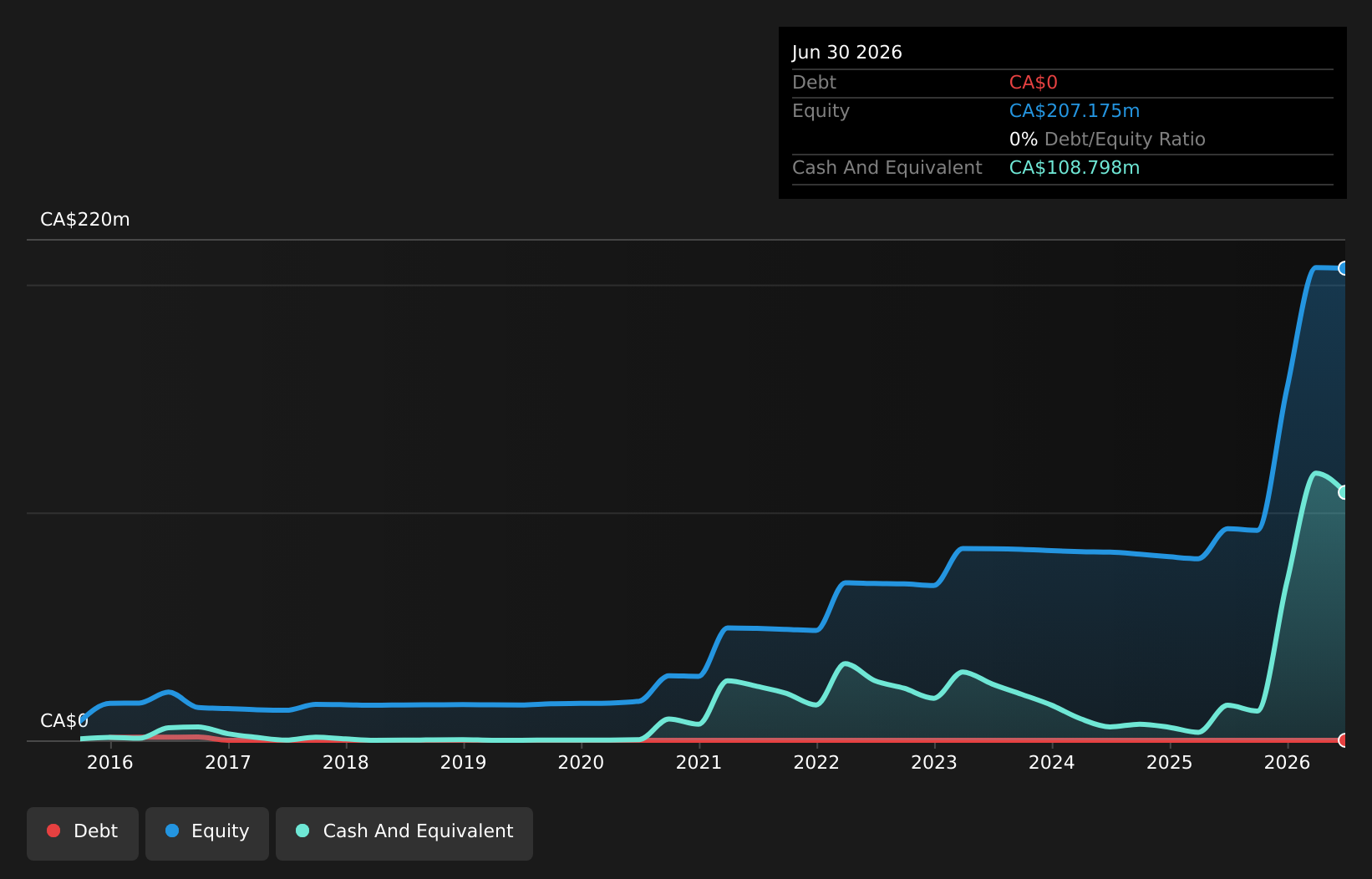Toggle the Debt series legend button
1372x879 pixels.
tap(83, 833)
